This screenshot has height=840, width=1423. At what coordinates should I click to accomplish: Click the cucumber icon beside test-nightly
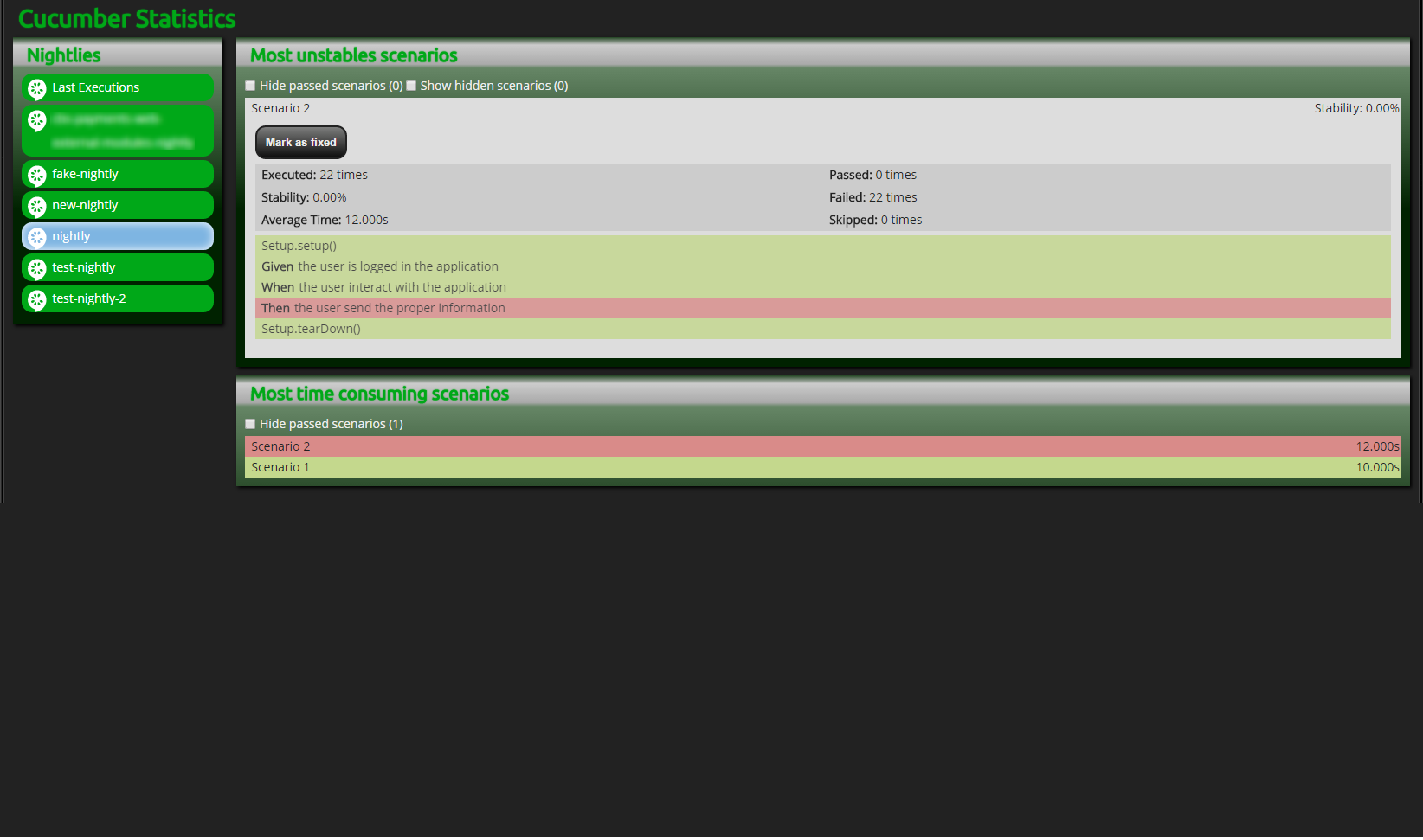[x=37, y=268]
